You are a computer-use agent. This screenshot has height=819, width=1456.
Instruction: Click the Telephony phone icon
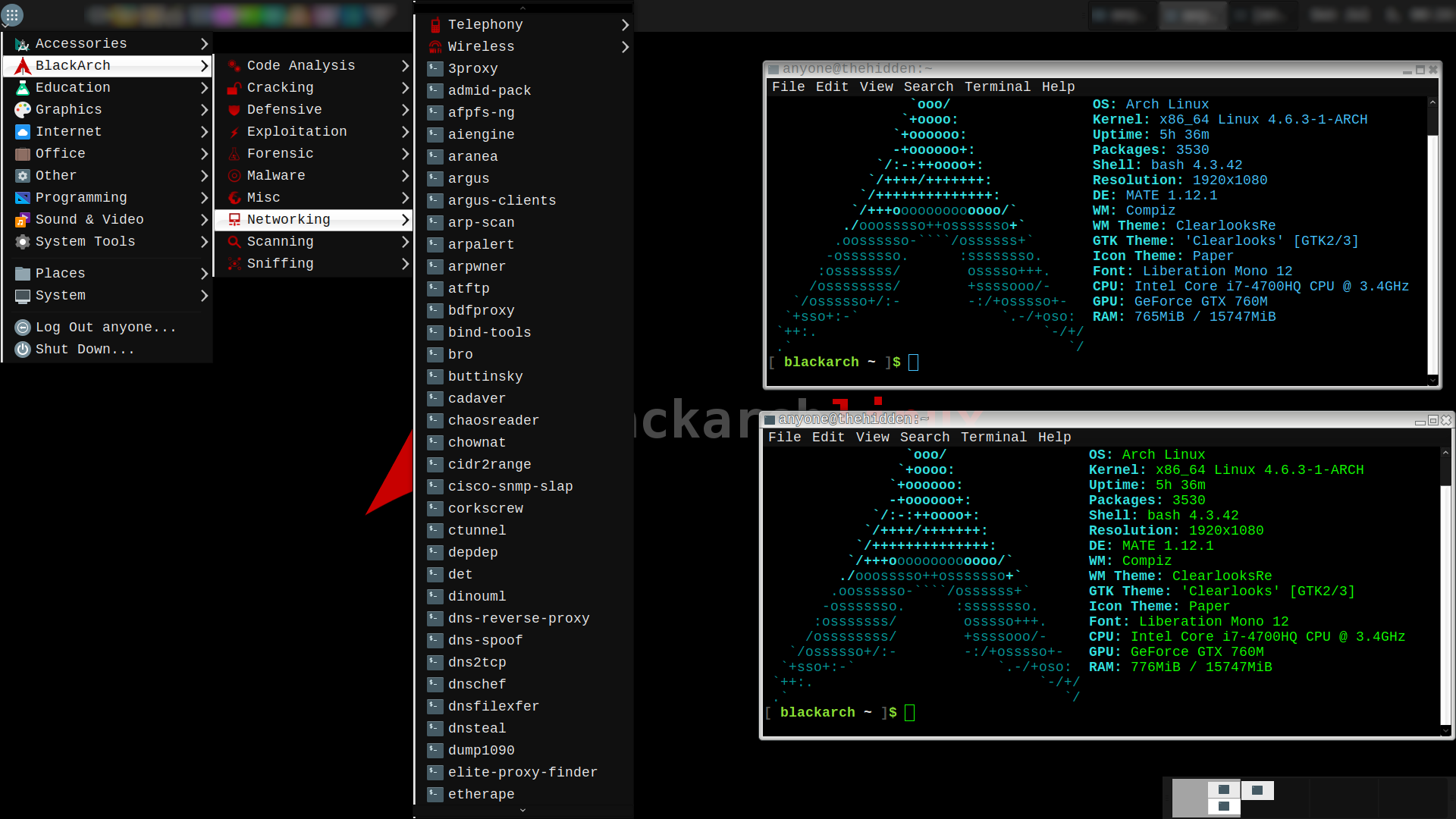coord(435,25)
